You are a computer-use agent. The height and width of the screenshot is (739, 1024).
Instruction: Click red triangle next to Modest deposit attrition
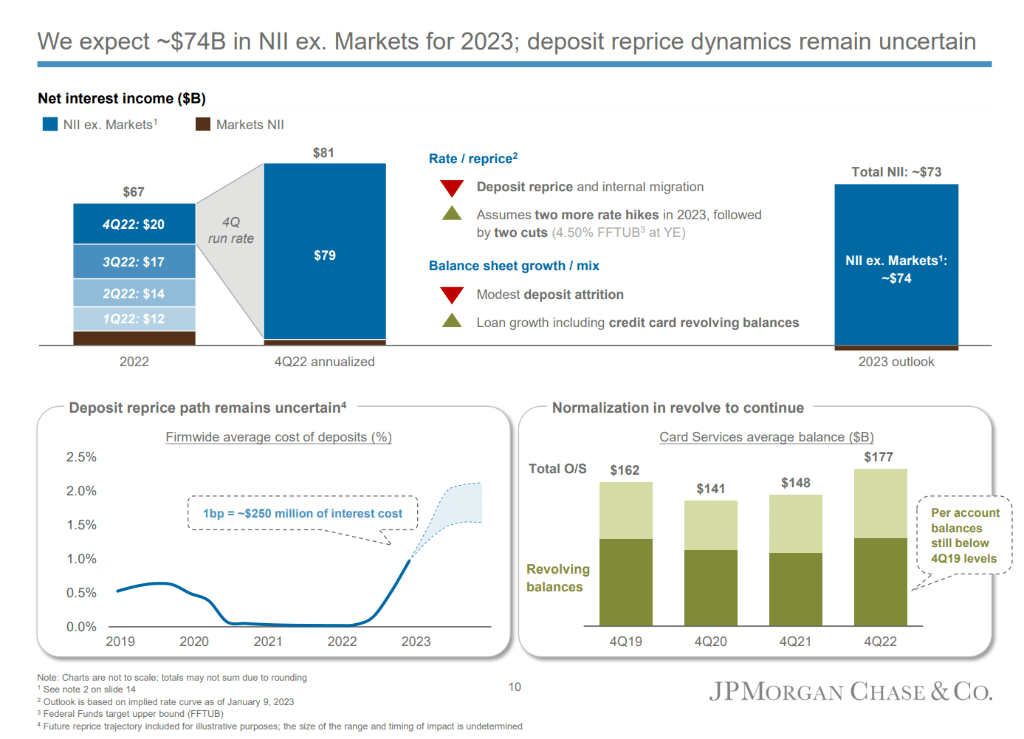pyautogui.click(x=452, y=295)
